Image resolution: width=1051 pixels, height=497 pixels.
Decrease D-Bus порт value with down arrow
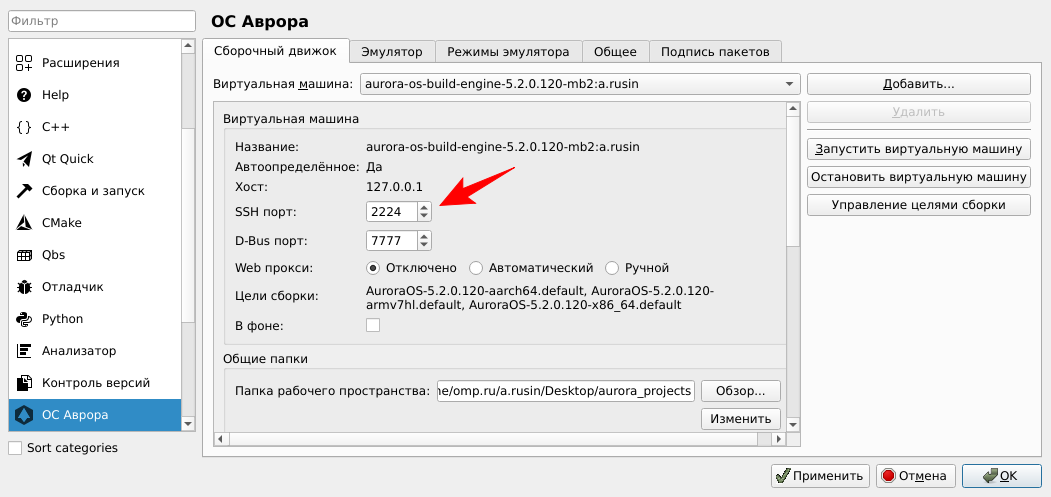(x=425, y=245)
